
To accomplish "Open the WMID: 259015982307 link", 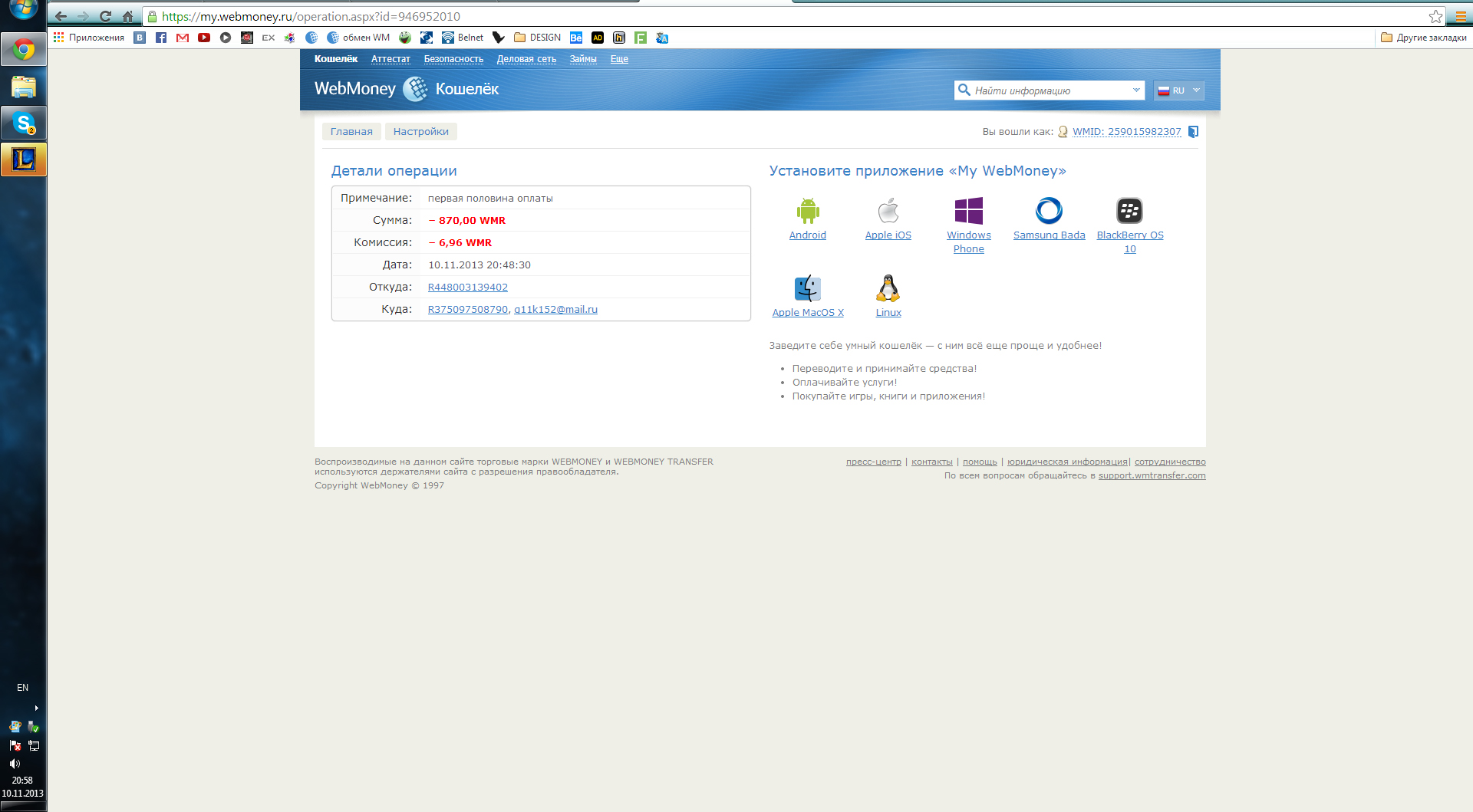I will (1126, 132).
